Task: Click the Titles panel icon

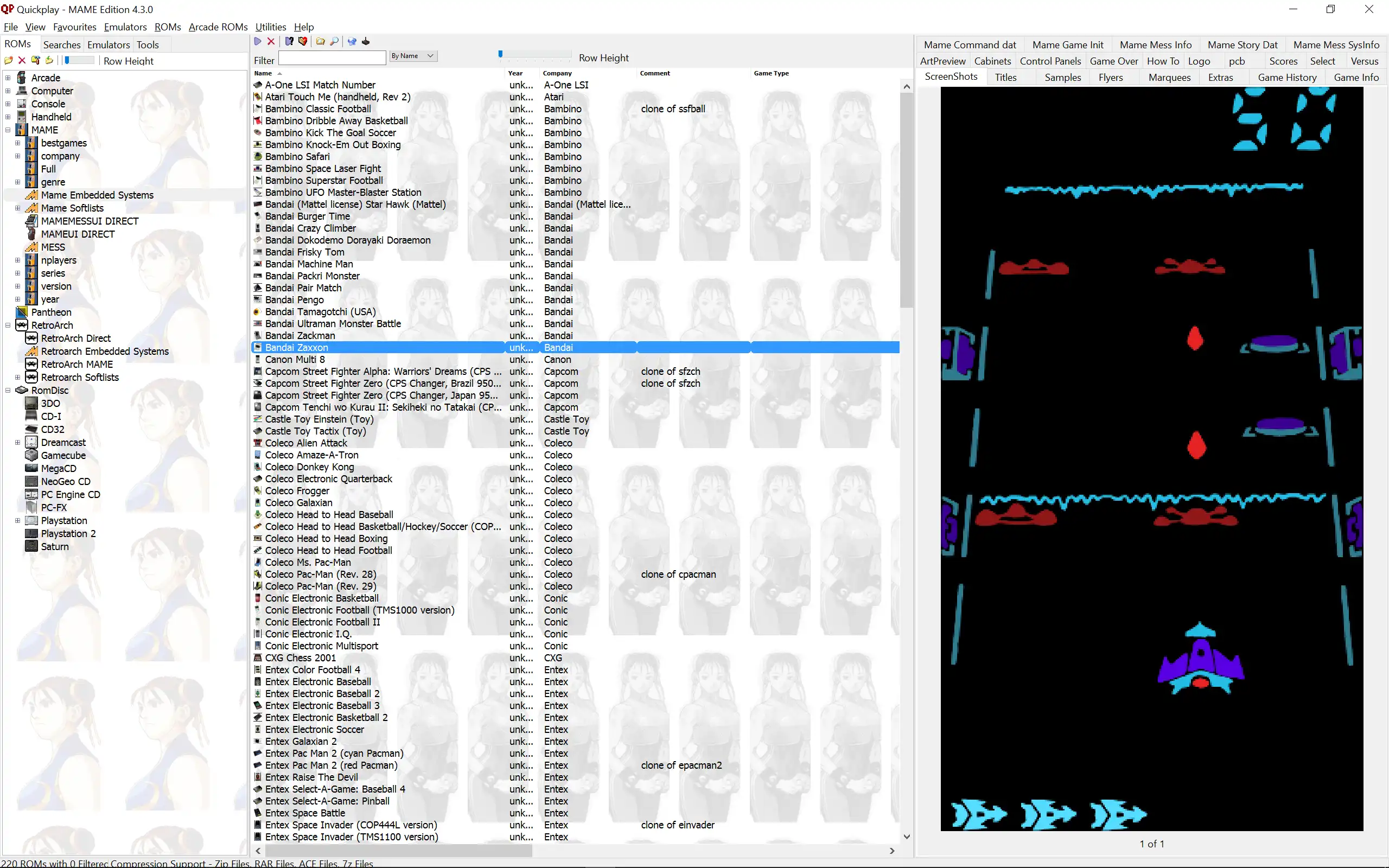Action: (x=1005, y=77)
